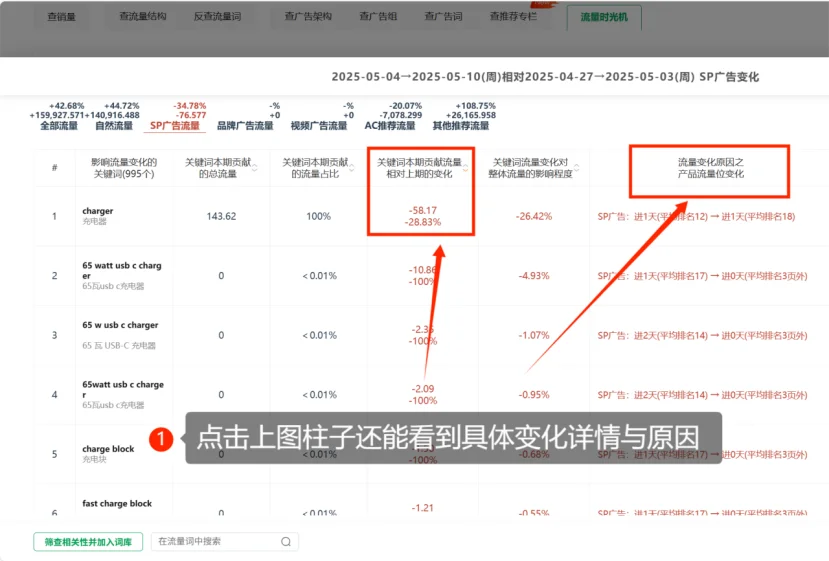
Task: Click keyword 'charger' in row 1
Action: [98, 210]
